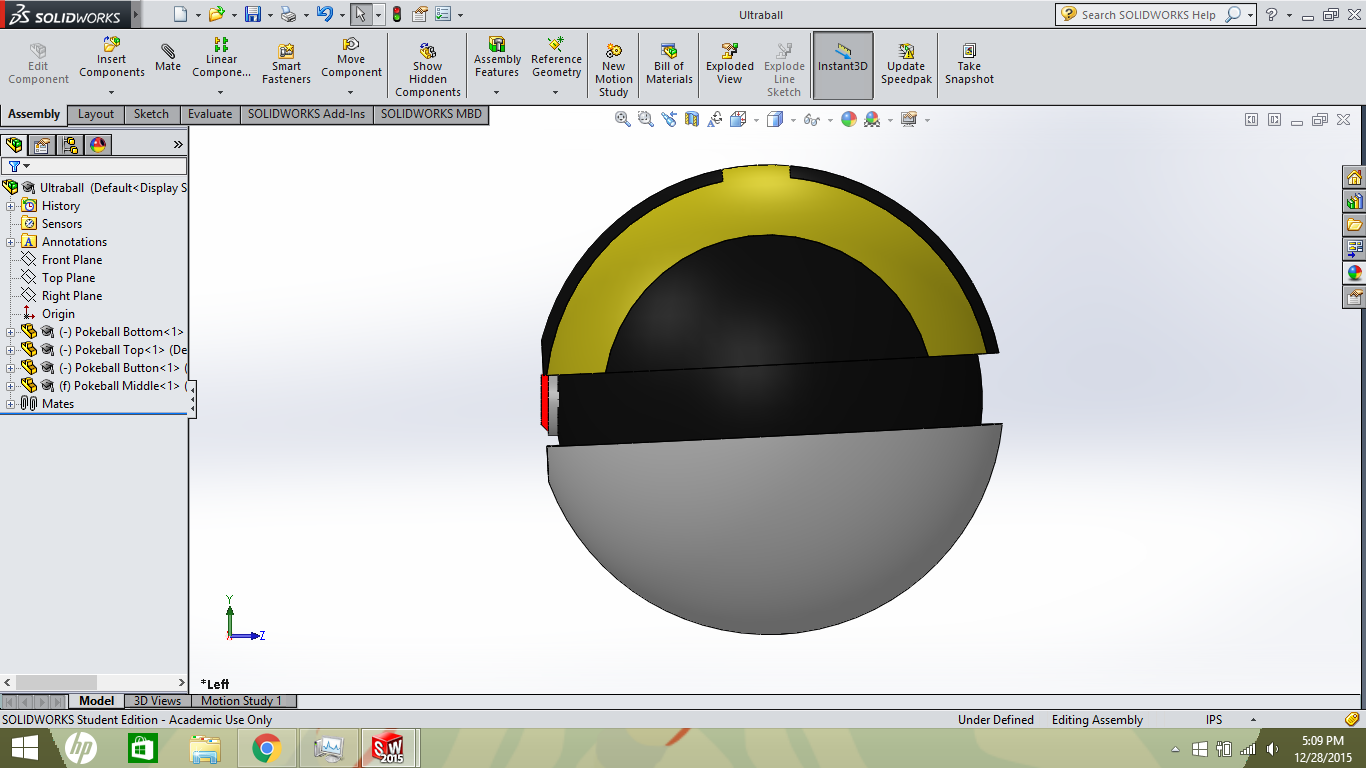Start a New Motion Study

(613, 70)
